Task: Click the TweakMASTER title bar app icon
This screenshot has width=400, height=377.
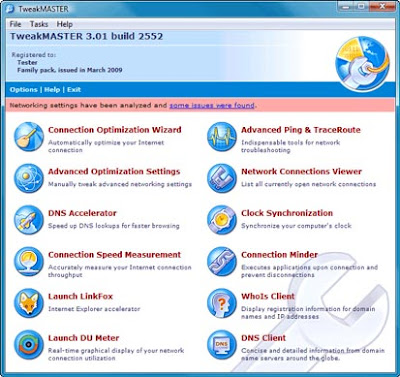Action: [10, 9]
